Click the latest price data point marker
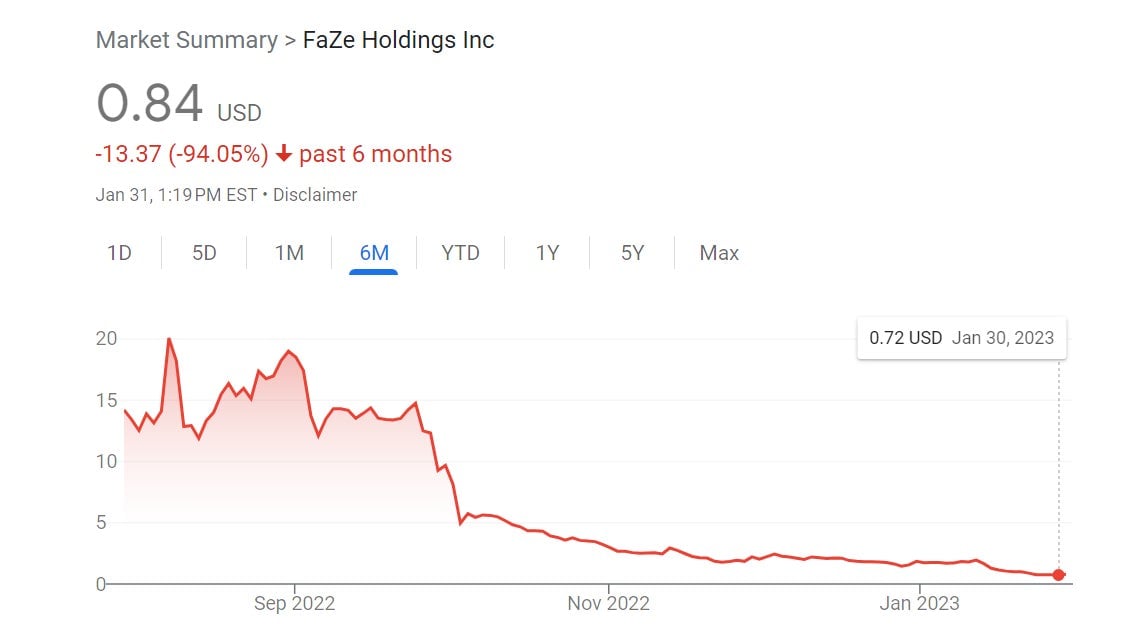Screen dimensions: 1130x635 coord(1058,574)
